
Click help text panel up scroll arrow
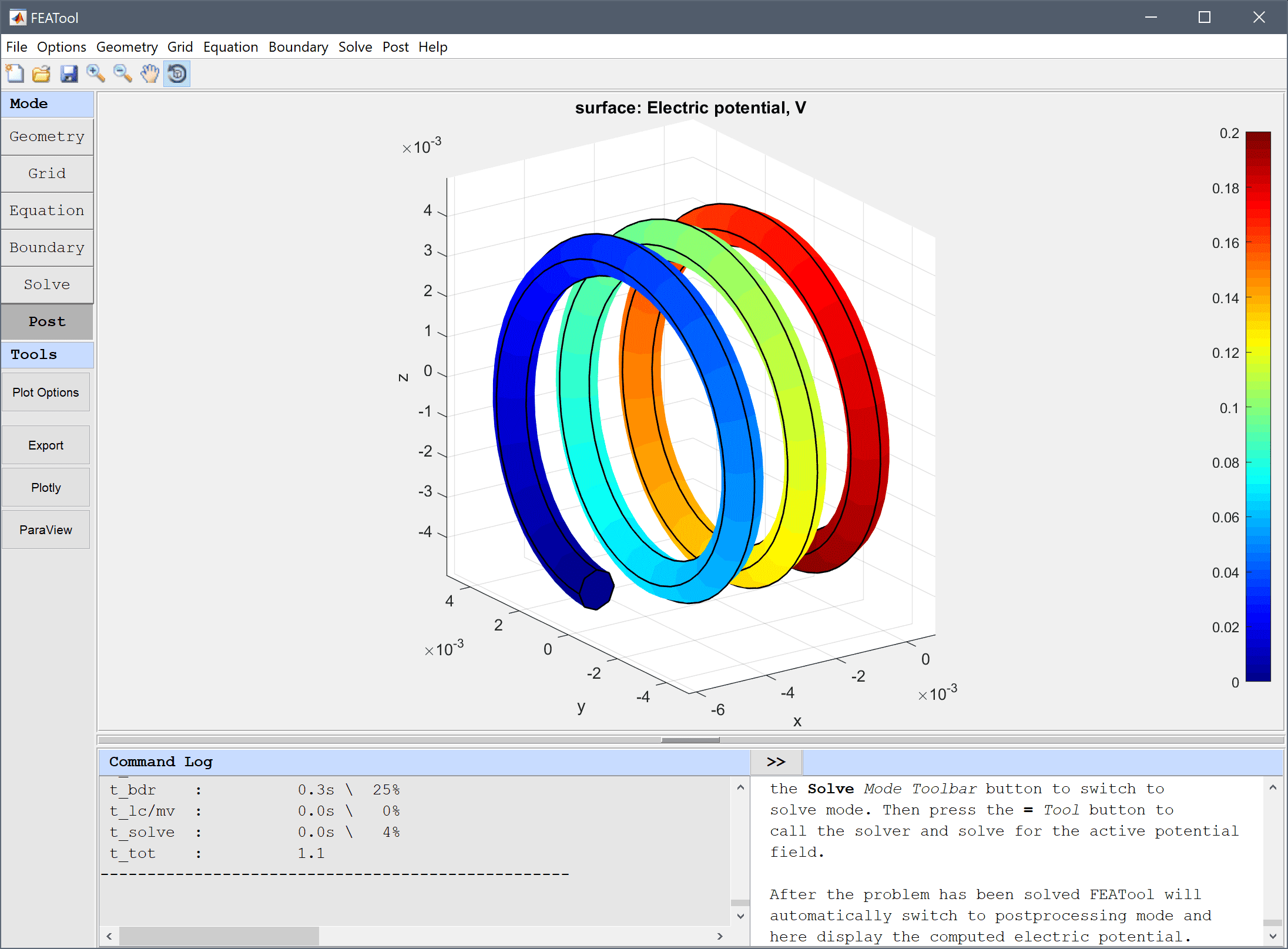pyautogui.click(x=1273, y=787)
